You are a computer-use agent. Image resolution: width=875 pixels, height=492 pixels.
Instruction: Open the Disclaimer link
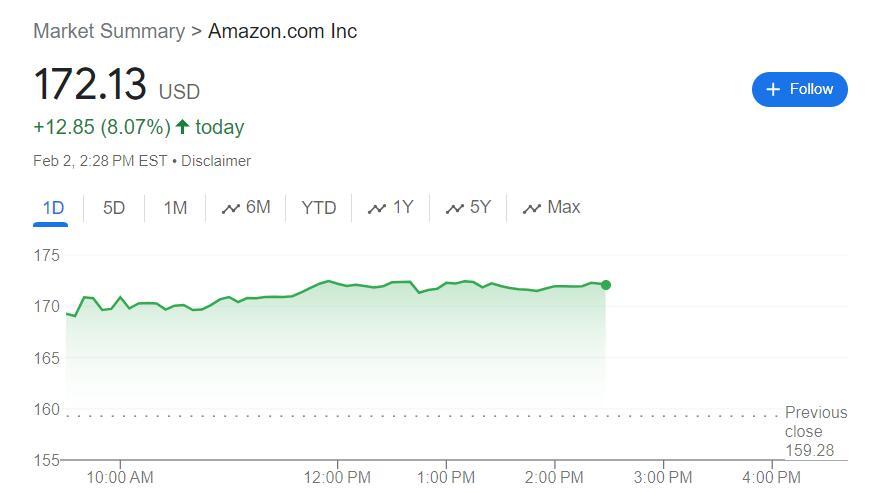216,161
